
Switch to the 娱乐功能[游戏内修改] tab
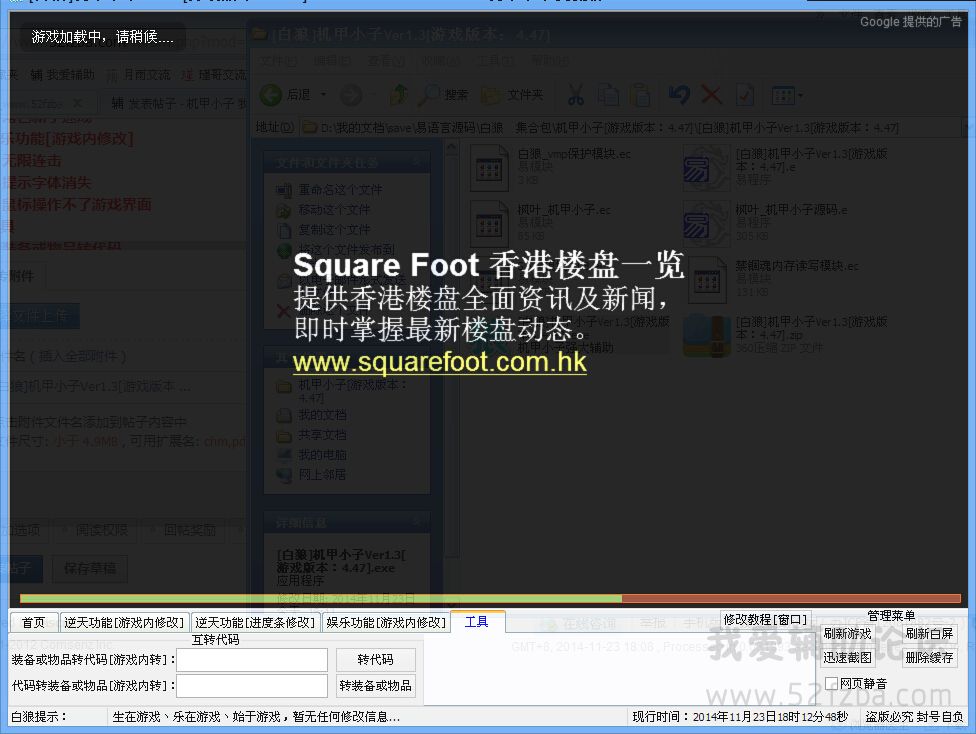[x=386, y=622]
